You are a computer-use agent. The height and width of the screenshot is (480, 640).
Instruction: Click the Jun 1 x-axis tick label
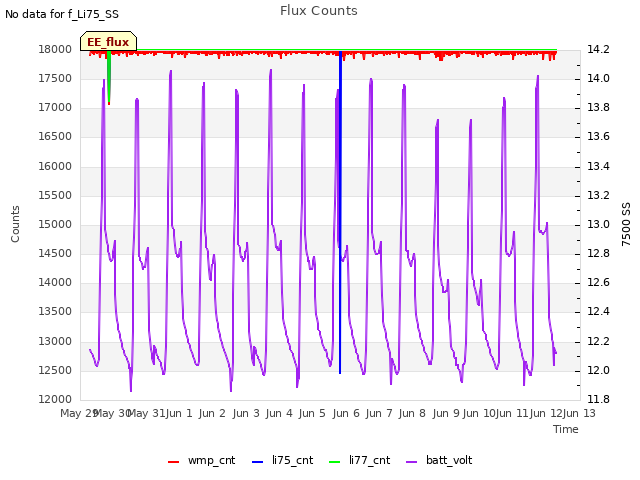179,413
